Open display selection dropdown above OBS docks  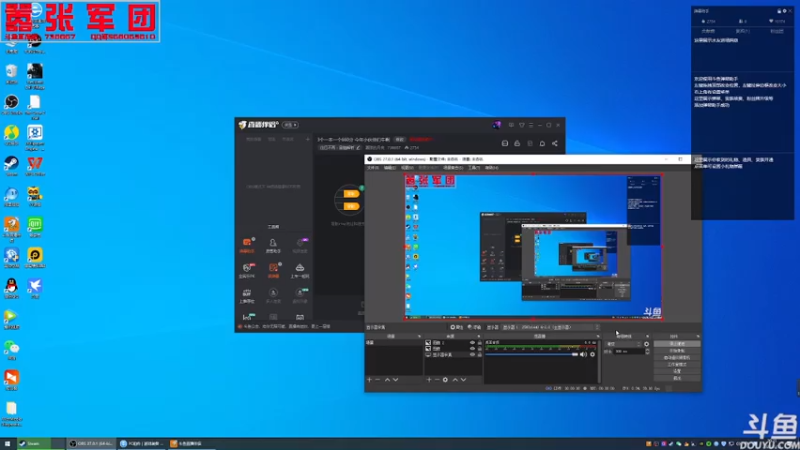point(551,328)
